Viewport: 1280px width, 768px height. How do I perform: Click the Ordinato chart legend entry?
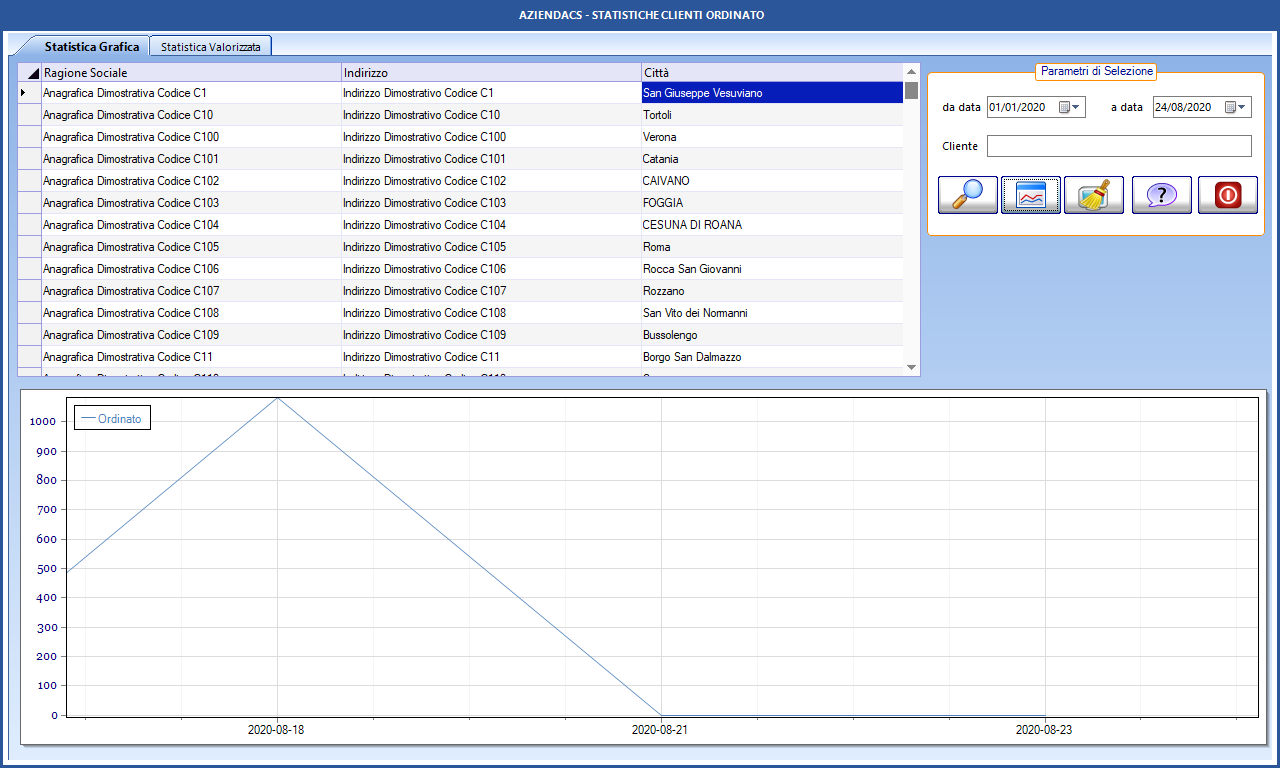(x=112, y=419)
